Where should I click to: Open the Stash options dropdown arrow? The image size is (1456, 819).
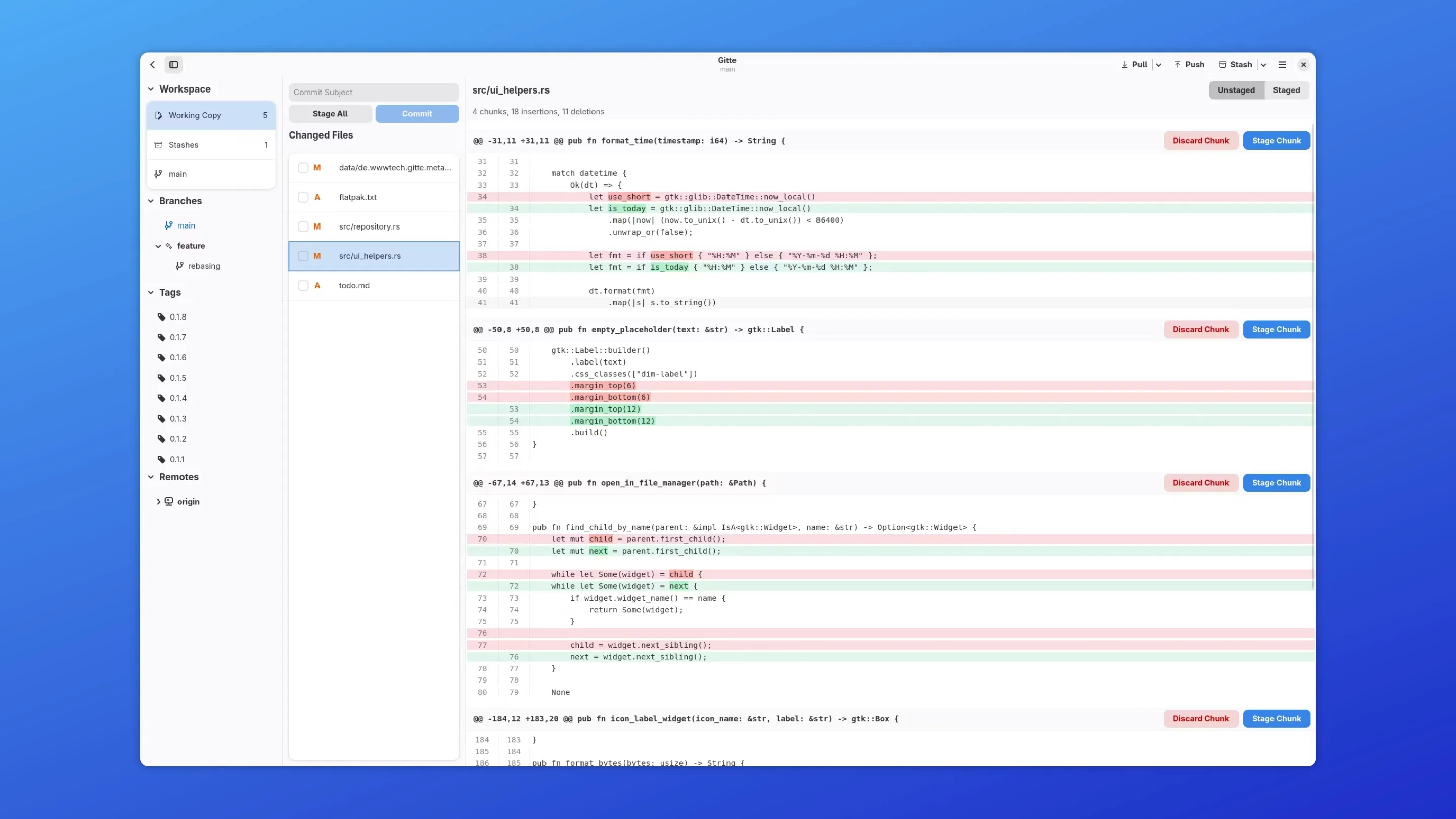[1263, 65]
